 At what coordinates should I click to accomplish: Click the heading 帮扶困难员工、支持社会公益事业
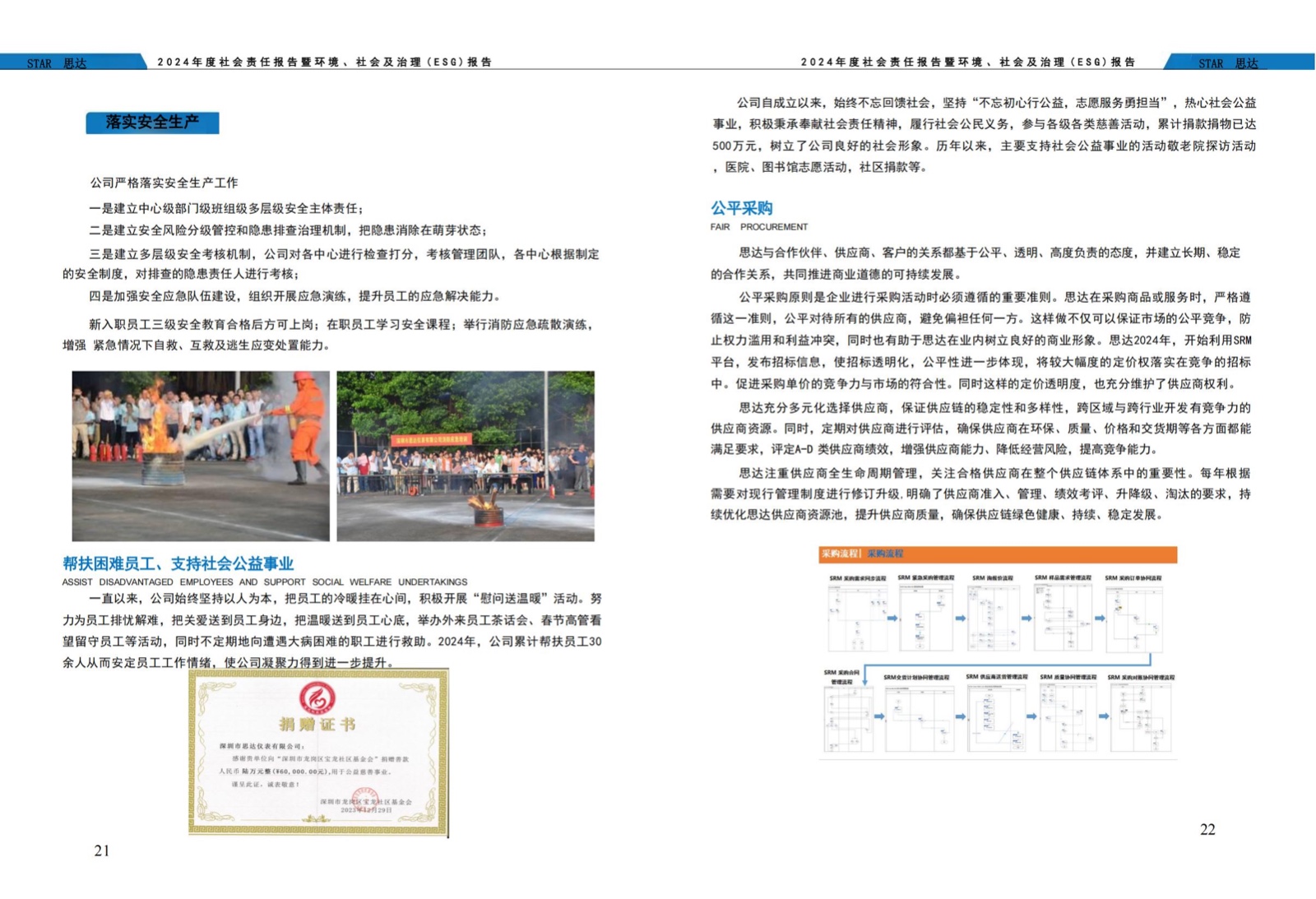point(178,563)
